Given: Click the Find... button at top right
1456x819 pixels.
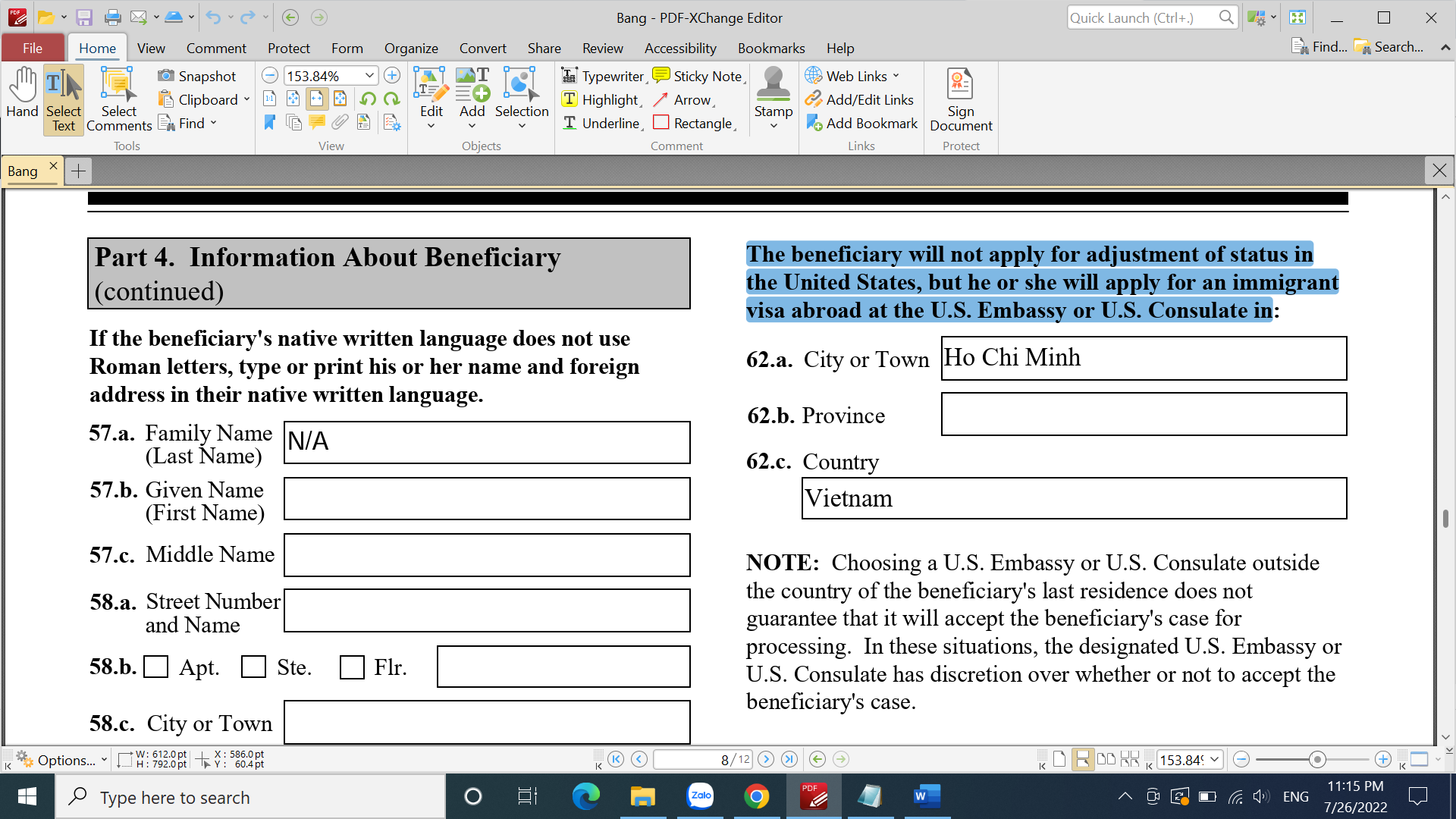Looking at the screenshot, I should coord(1319,47).
